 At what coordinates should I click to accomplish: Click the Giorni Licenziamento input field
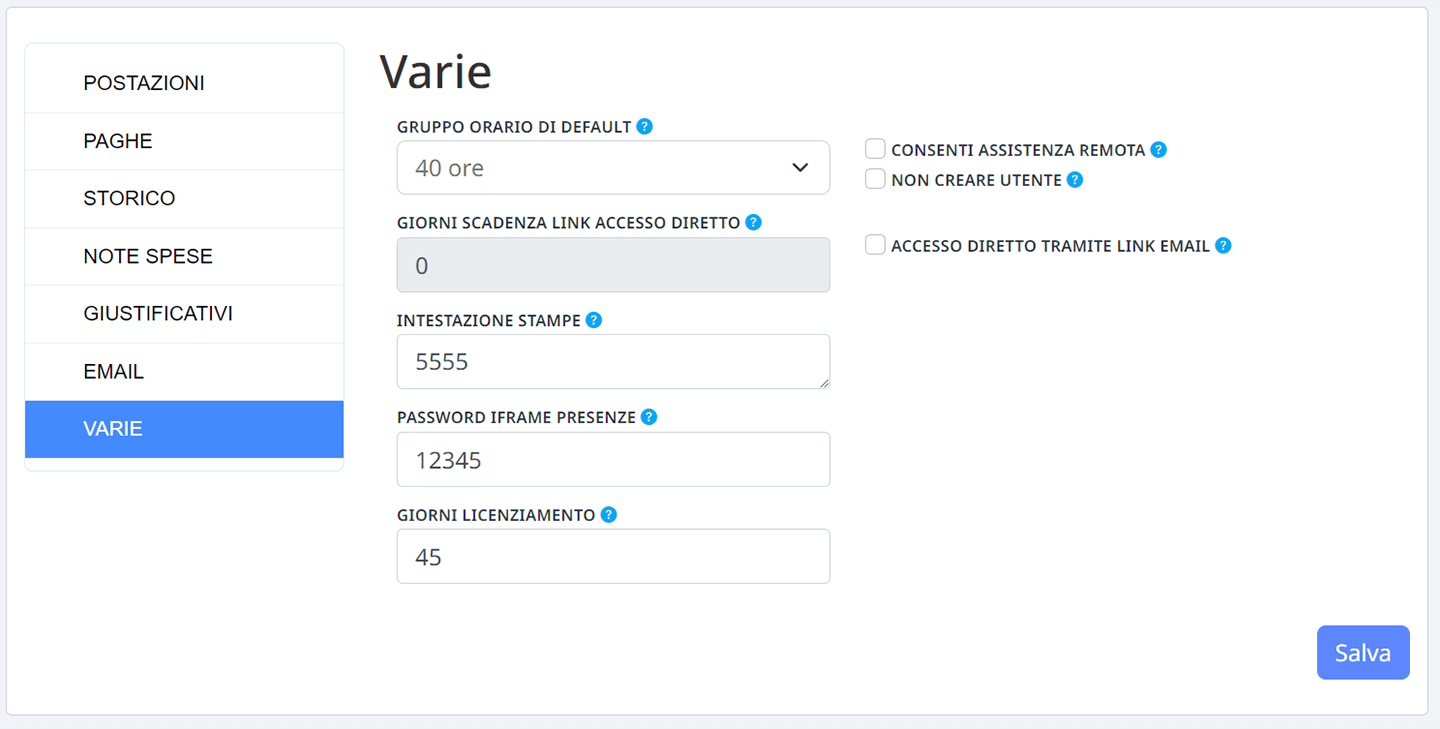pyautogui.click(x=613, y=556)
